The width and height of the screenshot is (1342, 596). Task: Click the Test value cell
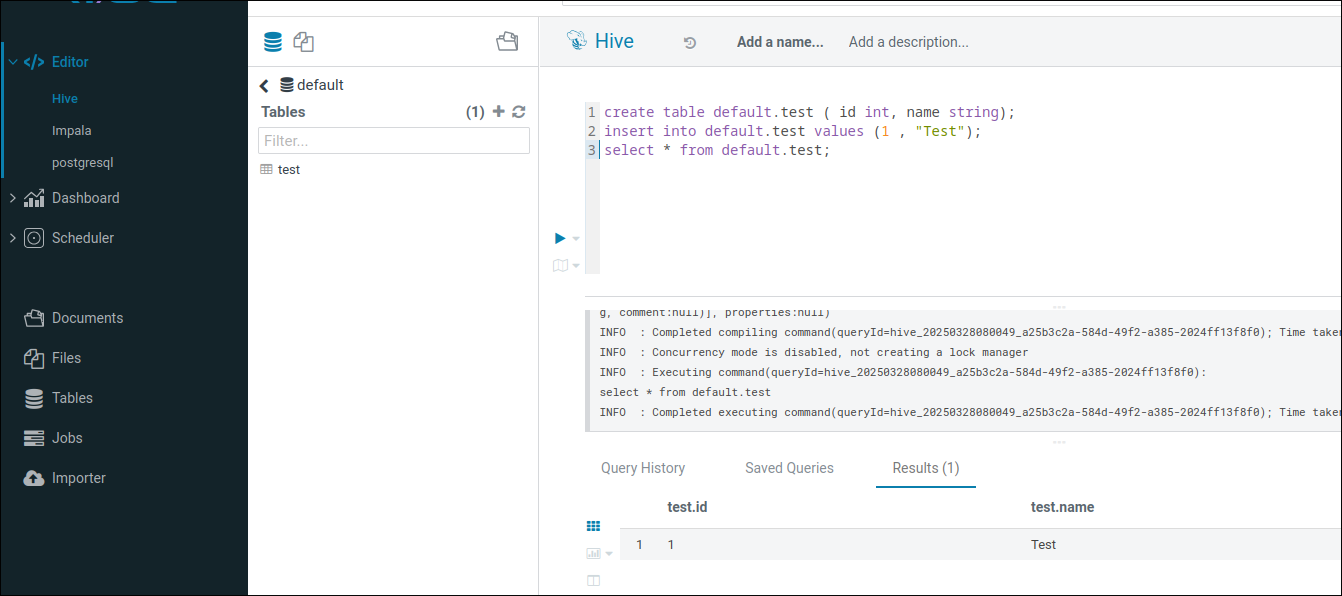coord(1043,545)
